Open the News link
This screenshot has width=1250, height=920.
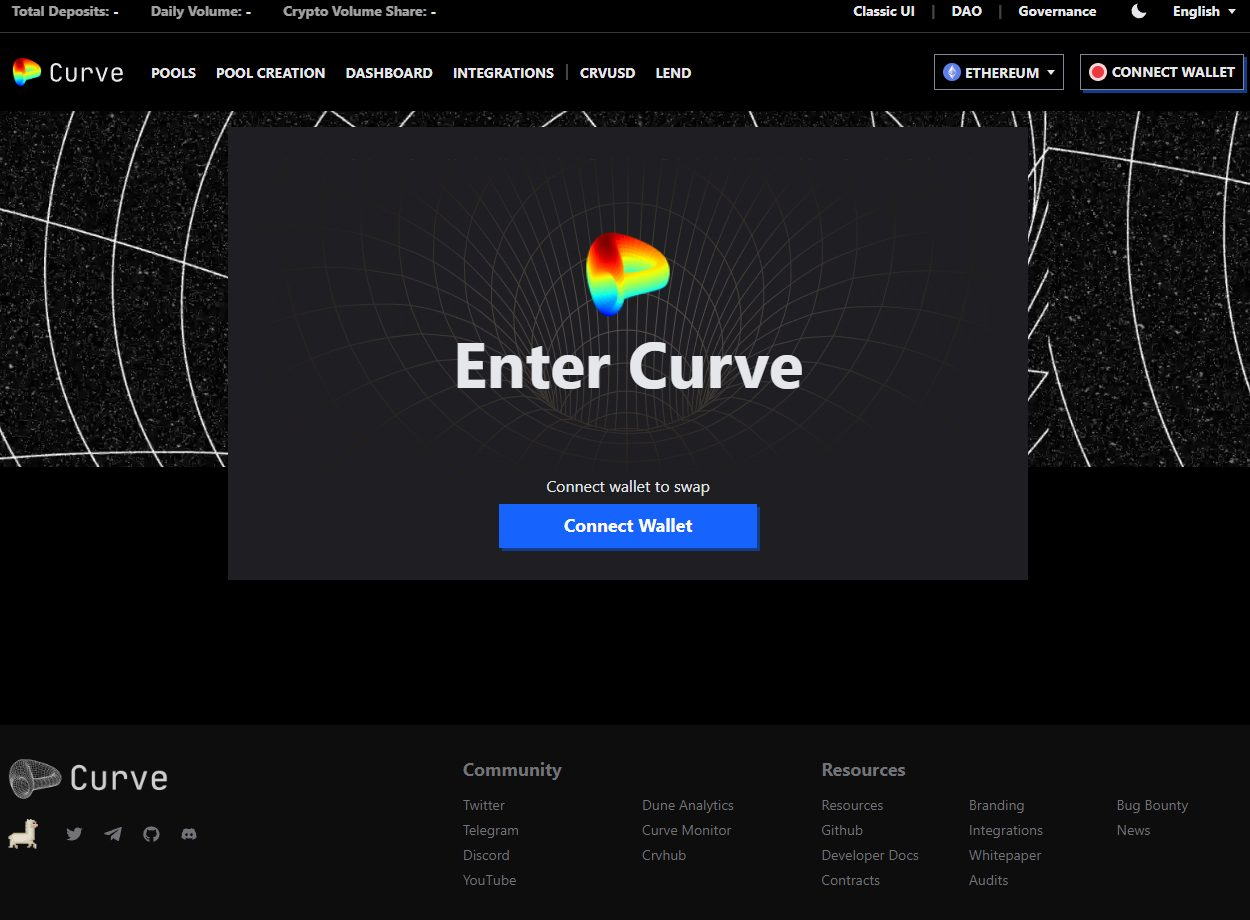tap(1133, 830)
